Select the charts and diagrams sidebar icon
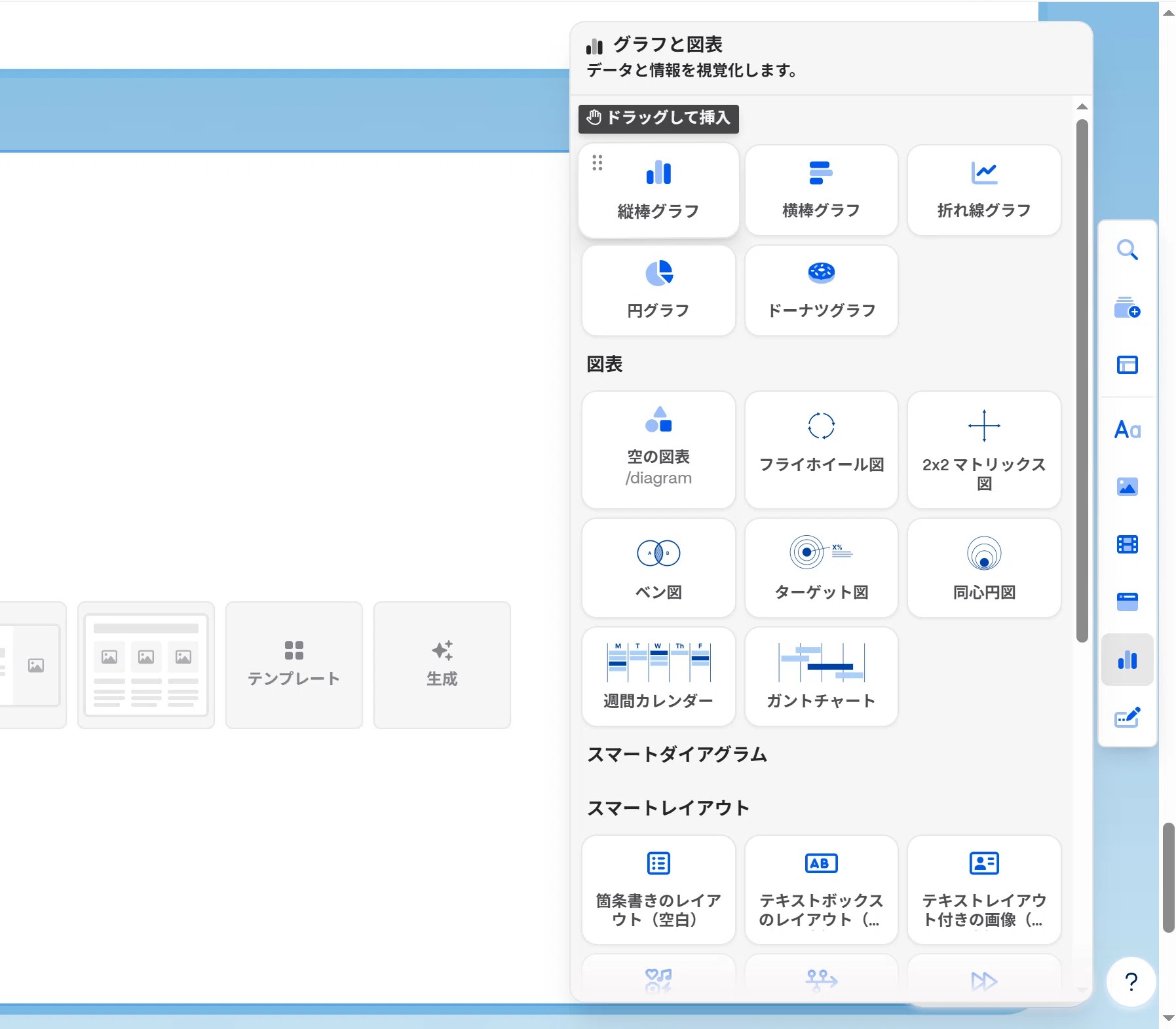This screenshot has height=1029, width=1176. [1127, 660]
